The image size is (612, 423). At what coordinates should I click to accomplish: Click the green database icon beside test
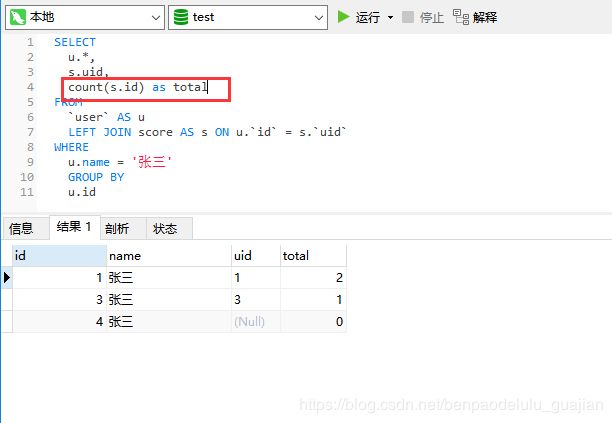coord(181,17)
